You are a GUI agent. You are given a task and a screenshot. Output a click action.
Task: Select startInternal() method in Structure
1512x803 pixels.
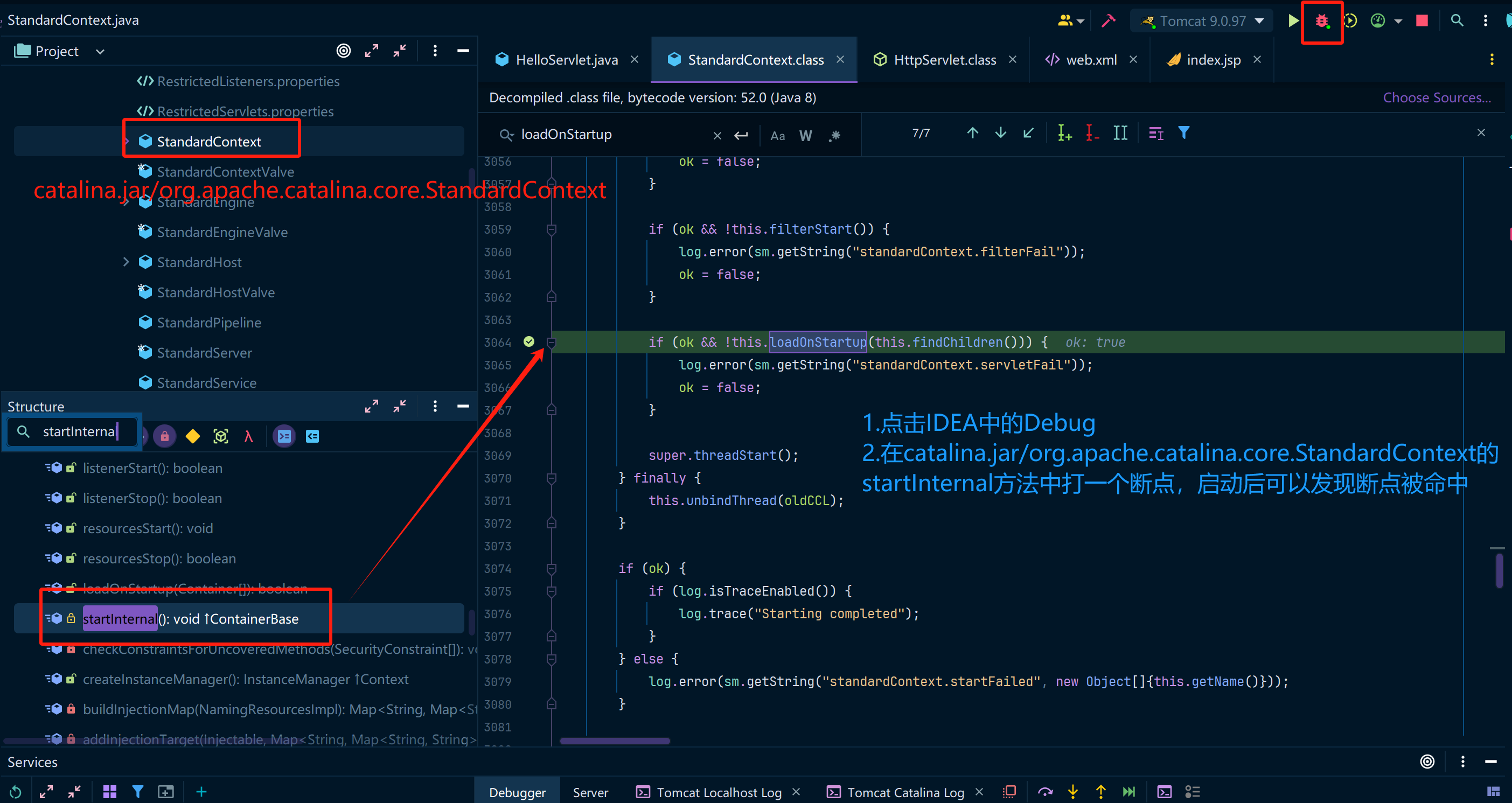pos(239,619)
